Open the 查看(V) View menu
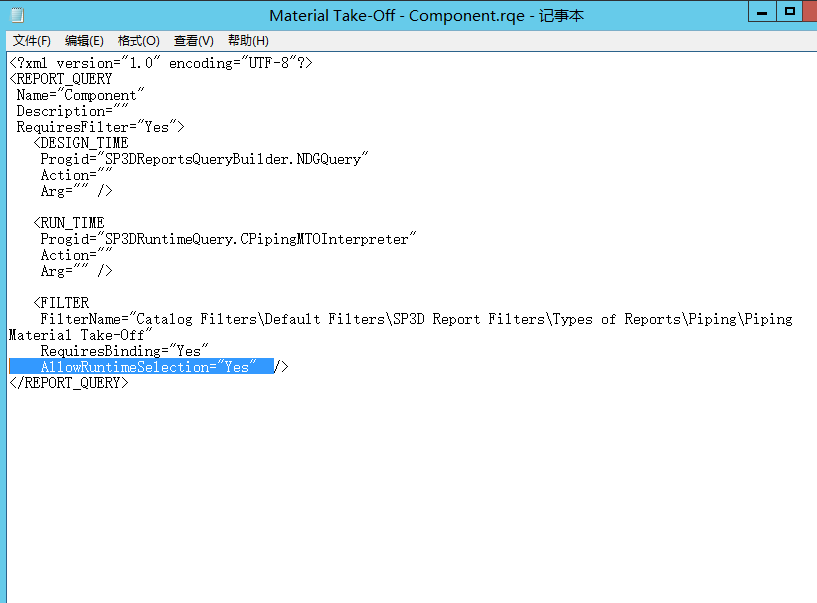This screenshot has width=817, height=603. (193, 41)
